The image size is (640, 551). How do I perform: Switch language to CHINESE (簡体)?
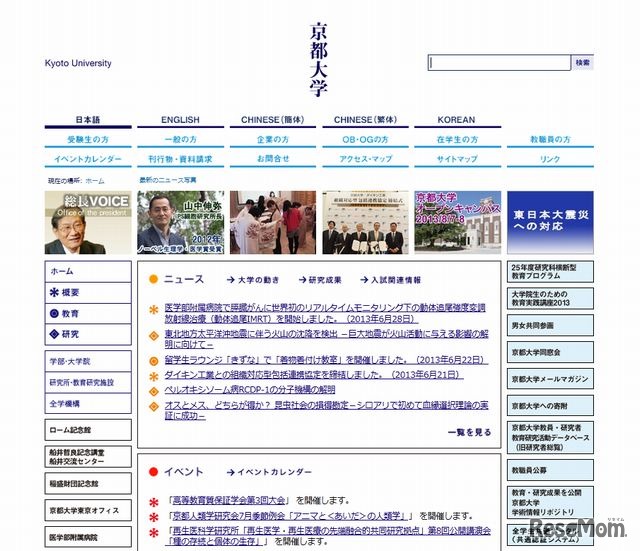(273, 120)
